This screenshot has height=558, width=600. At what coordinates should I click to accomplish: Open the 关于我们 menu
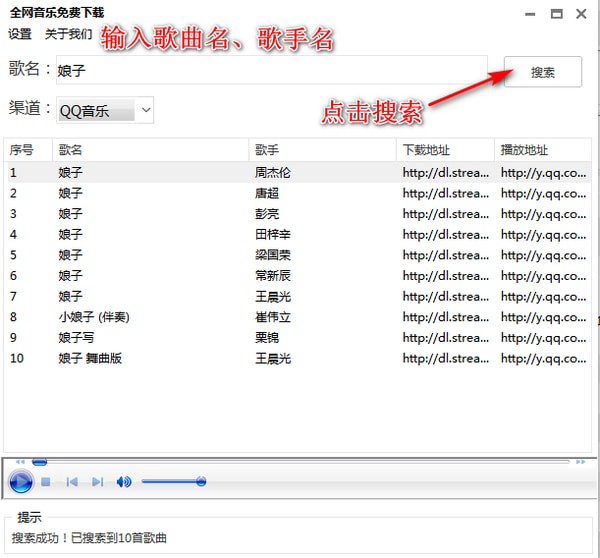[68, 34]
